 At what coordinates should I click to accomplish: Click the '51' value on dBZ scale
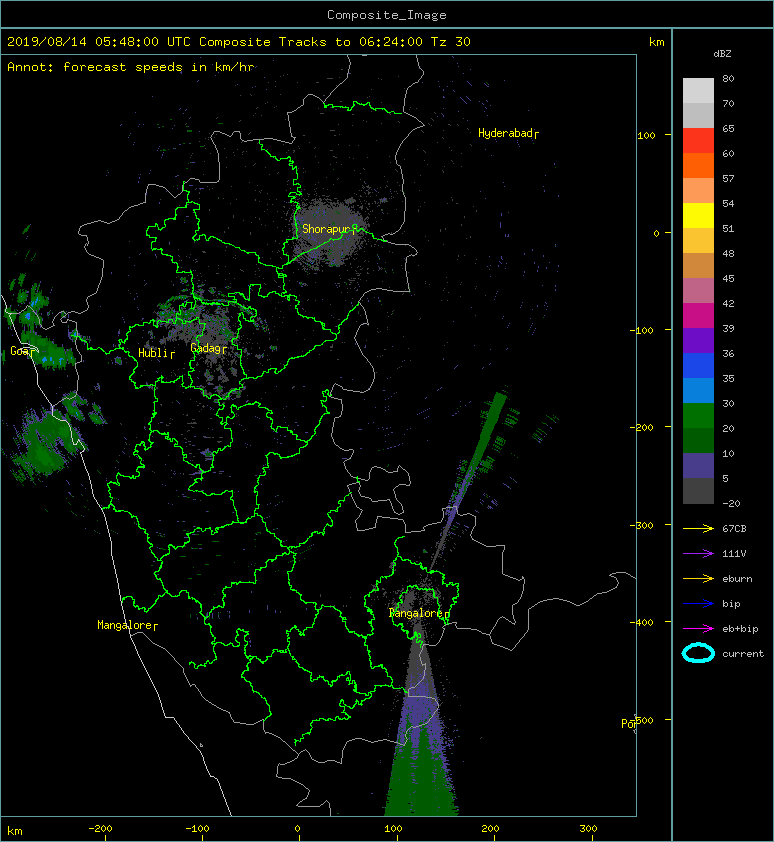(728, 228)
